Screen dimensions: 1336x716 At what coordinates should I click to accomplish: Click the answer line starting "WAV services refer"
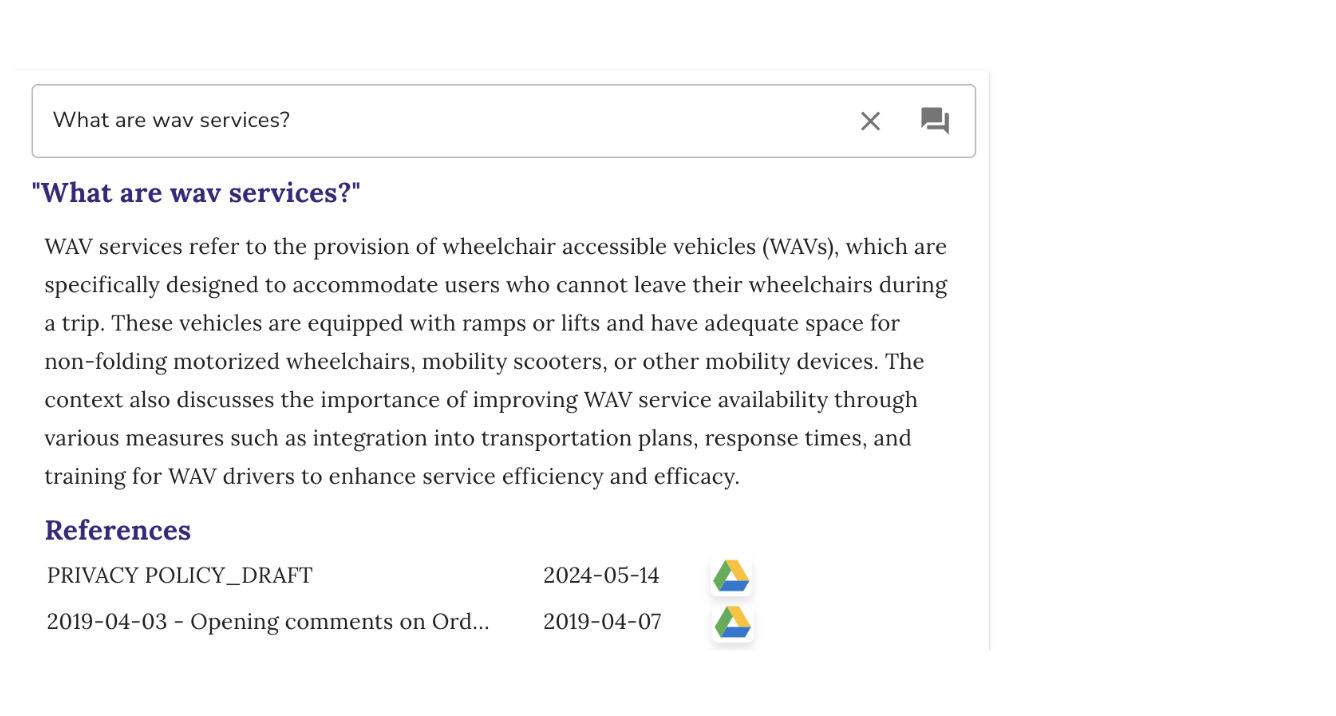coord(495,247)
